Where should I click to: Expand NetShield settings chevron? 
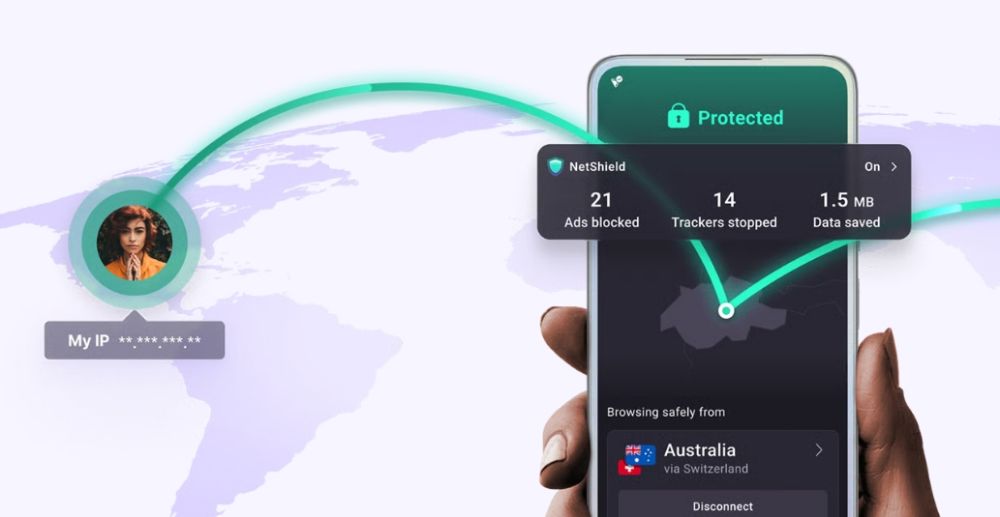[894, 166]
